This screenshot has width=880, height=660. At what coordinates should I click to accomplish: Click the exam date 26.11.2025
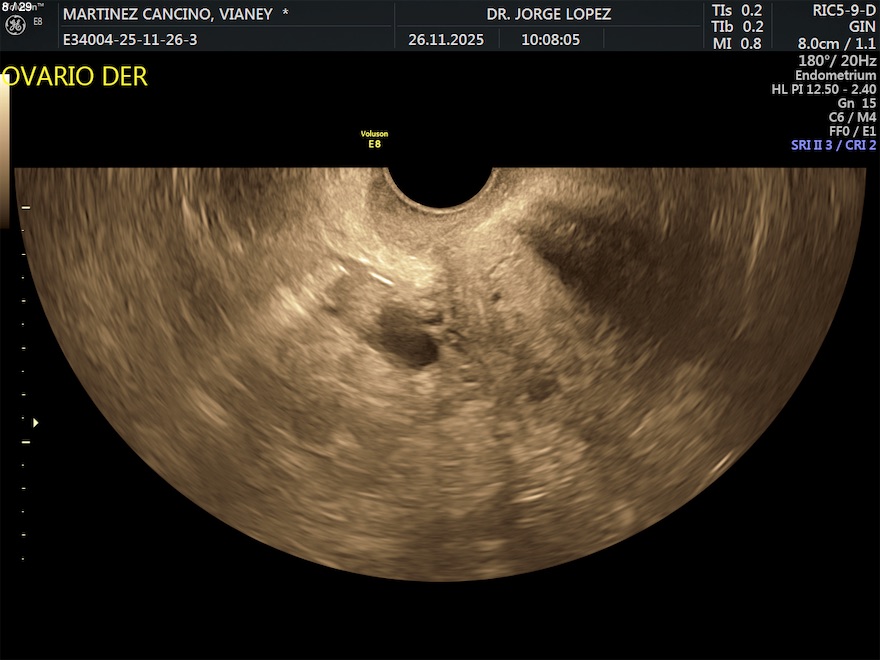click(x=446, y=41)
